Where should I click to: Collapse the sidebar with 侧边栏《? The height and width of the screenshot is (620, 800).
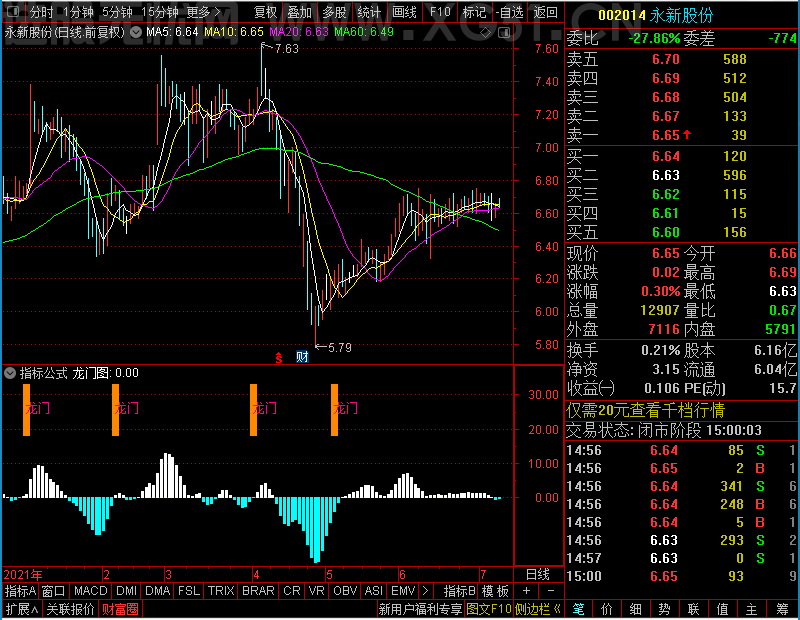coord(538,609)
